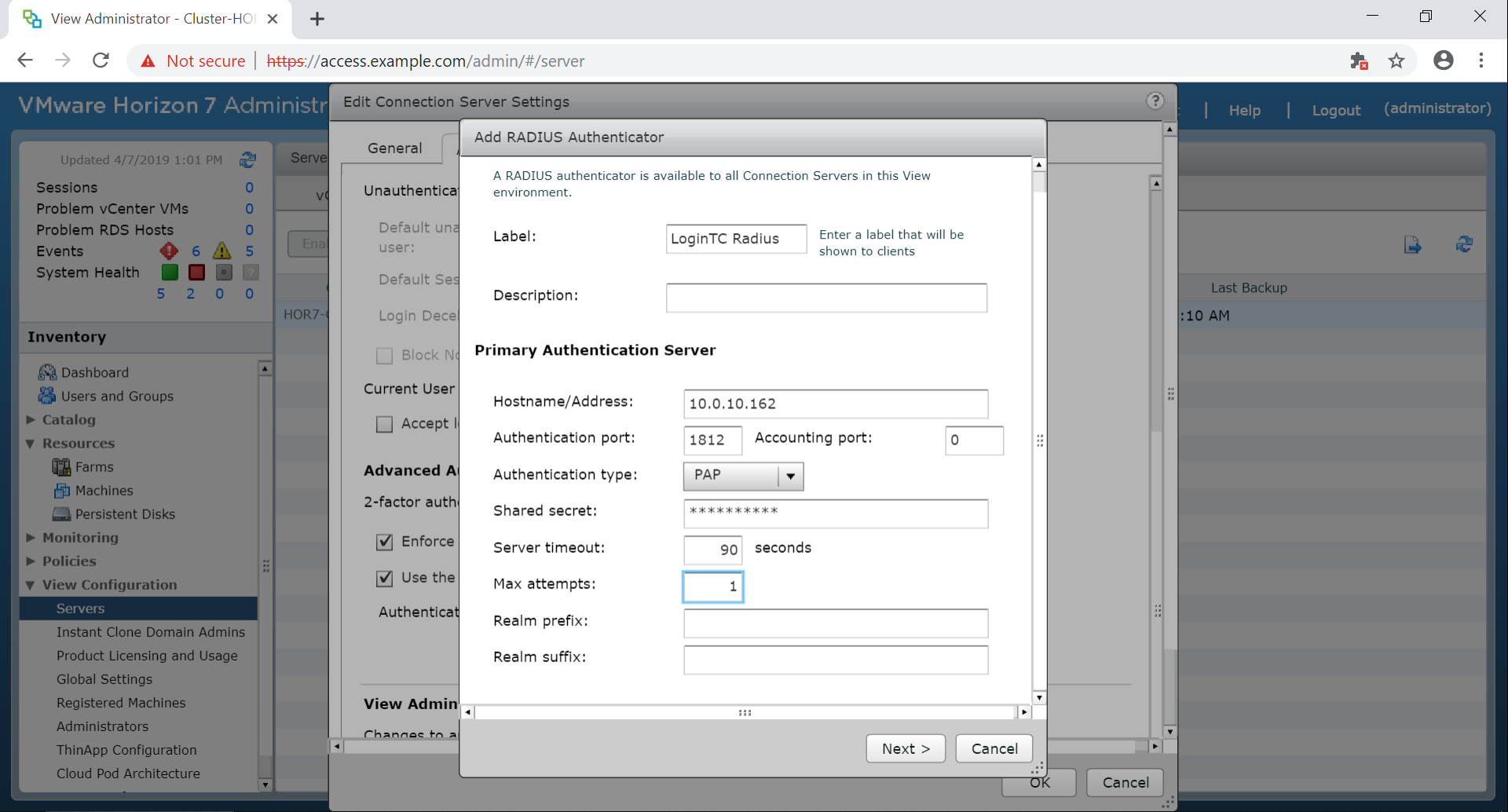This screenshot has height=812, width=1508.
Task: Go back to the previous page
Action: (x=25, y=60)
